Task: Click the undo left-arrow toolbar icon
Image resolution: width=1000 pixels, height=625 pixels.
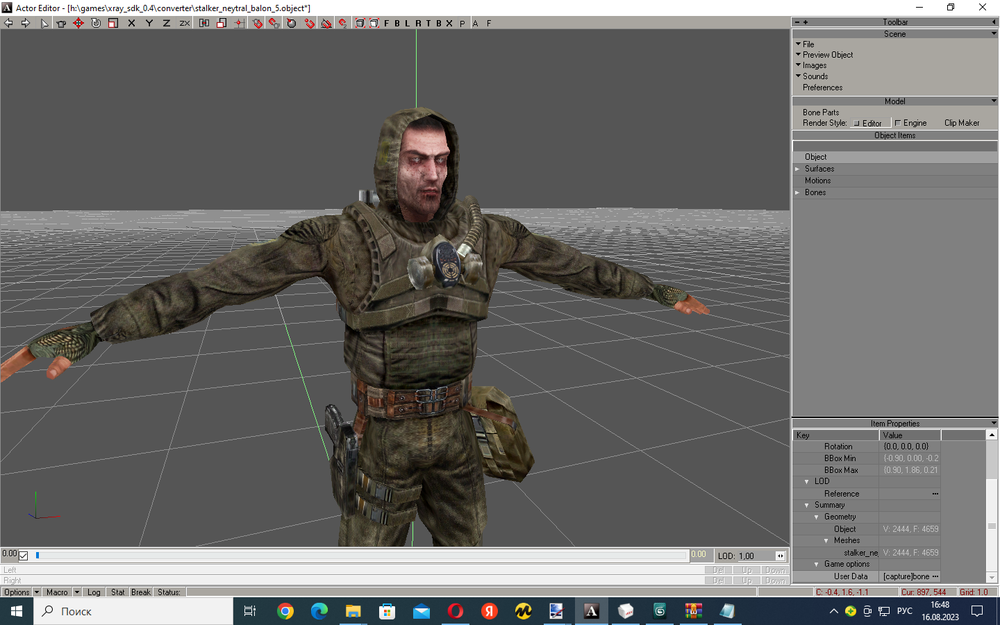Action: click(x=9, y=23)
